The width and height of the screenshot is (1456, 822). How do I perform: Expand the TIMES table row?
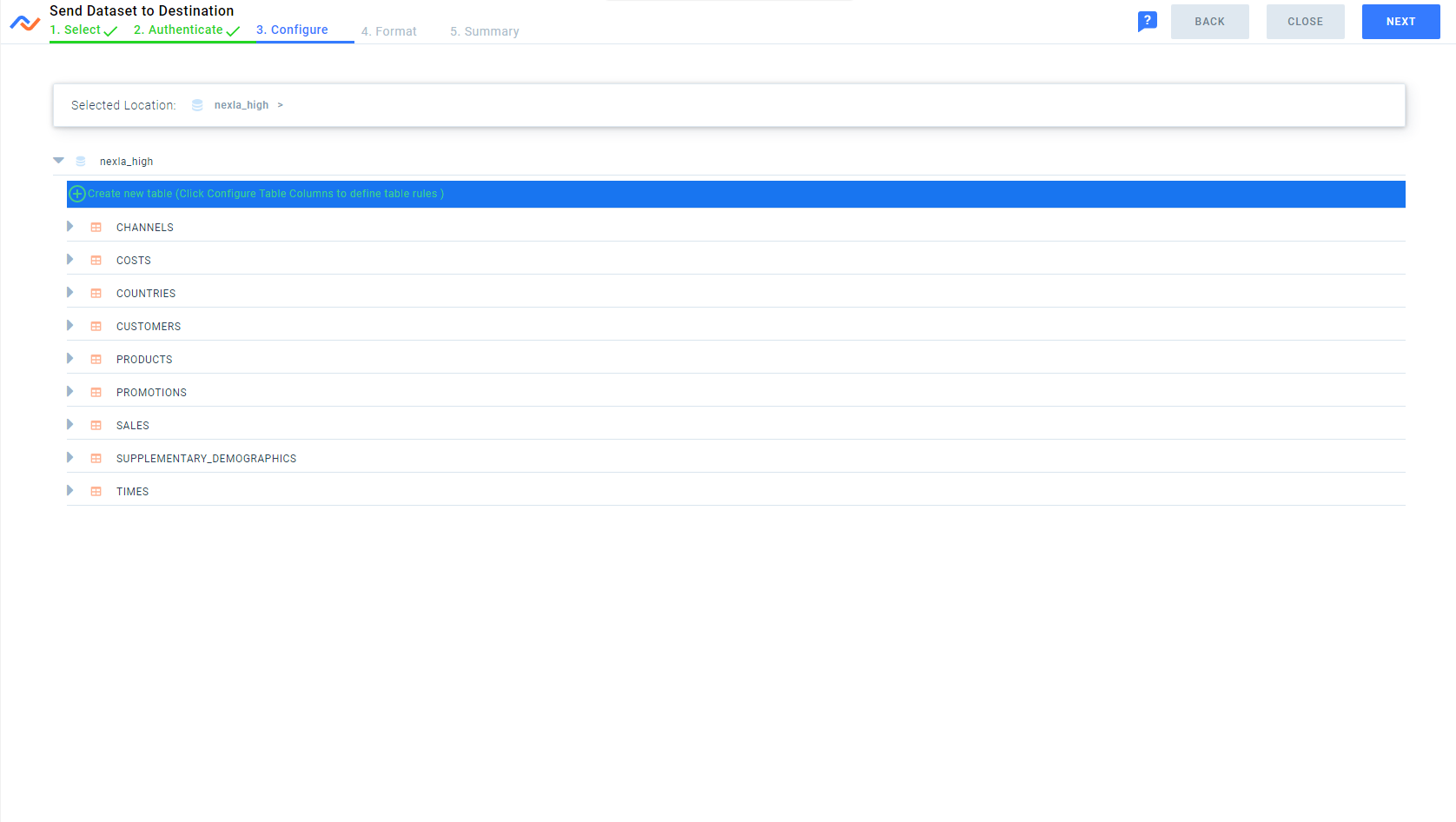[x=70, y=491]
